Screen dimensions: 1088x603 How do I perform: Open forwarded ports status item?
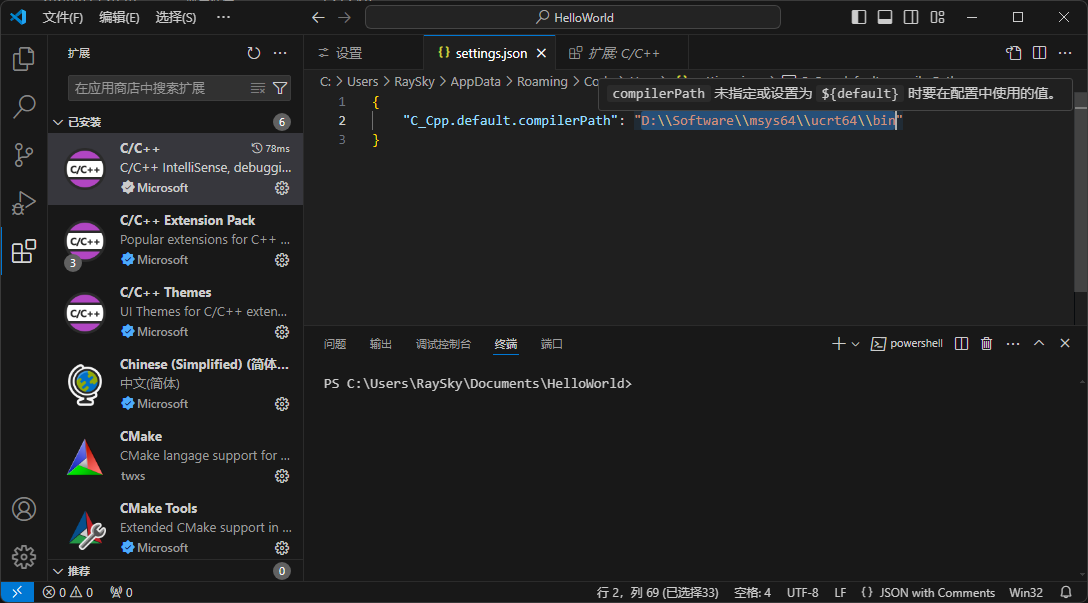pyautogui.click(x=121, y=593)
